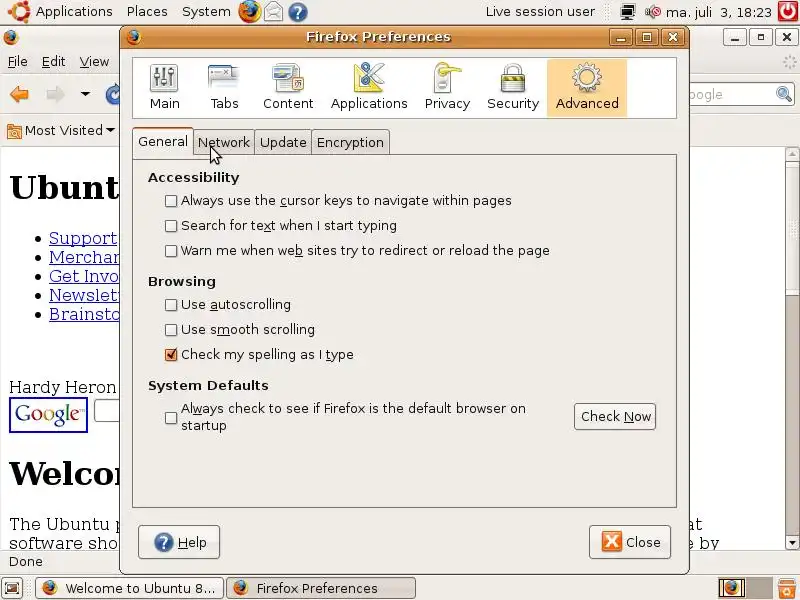This screenshot has width=800, height=600.
Task: Switch to the General tab
Action: click(163, 141)
